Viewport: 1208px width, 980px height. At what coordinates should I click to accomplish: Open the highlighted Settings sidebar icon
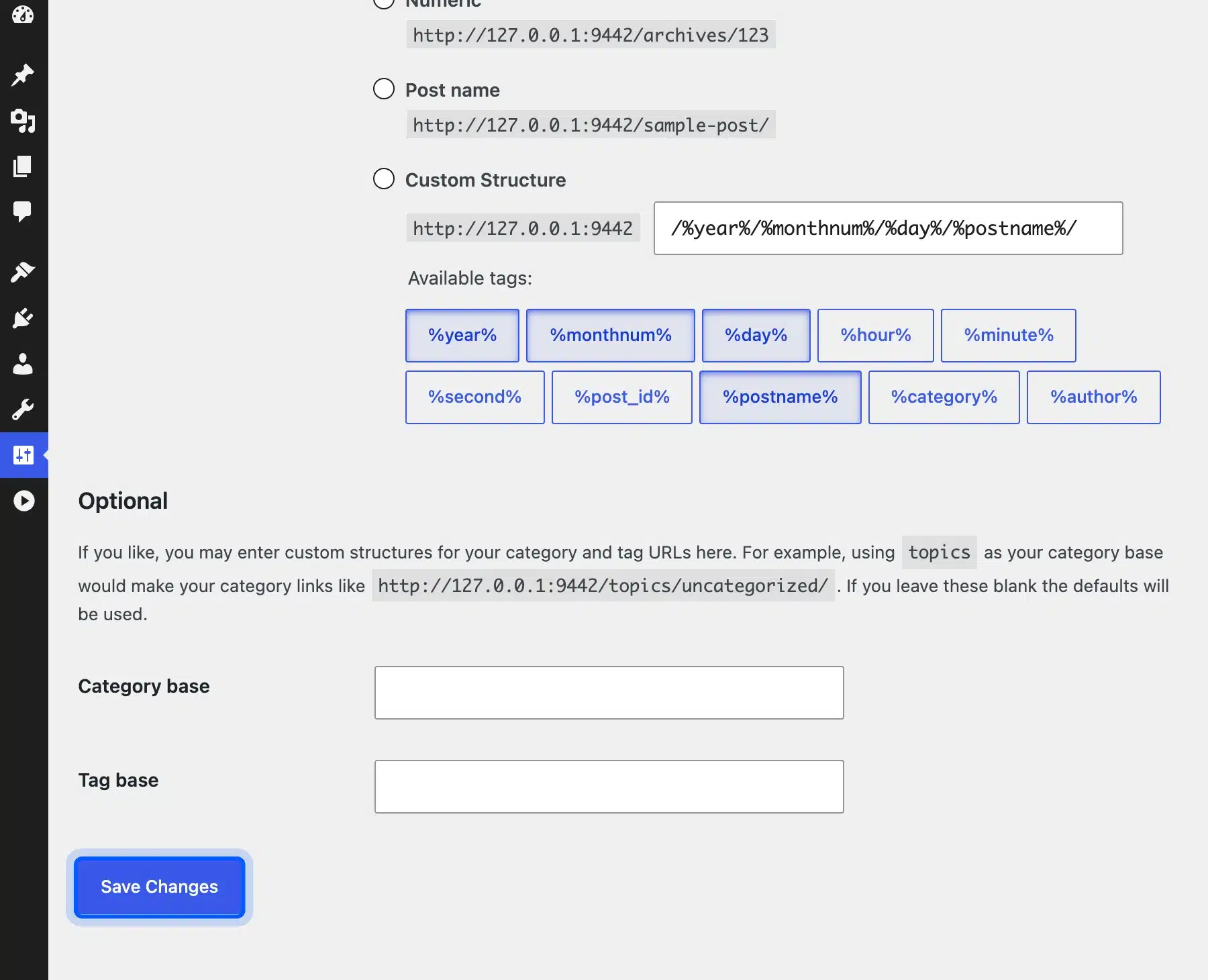[x=23, y=455]
